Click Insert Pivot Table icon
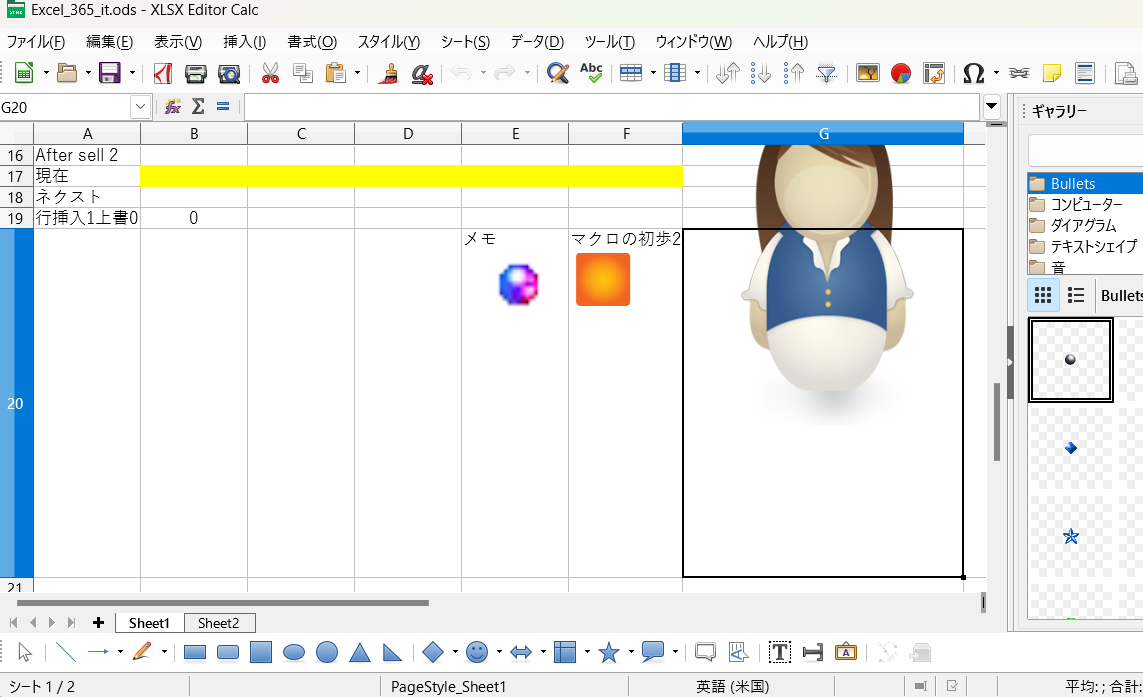Screen dimensions: 1143x697 [934, 73]
